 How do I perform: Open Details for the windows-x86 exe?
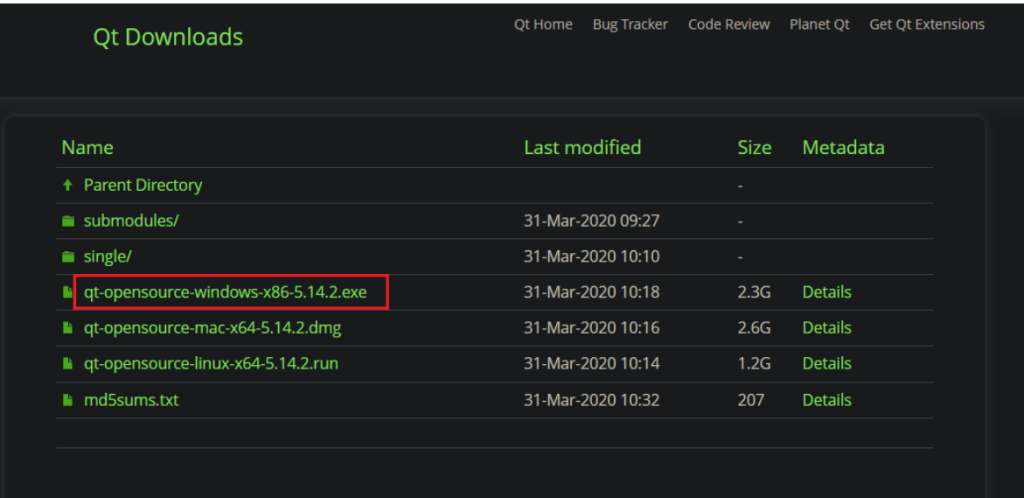[x=827, y=292]
